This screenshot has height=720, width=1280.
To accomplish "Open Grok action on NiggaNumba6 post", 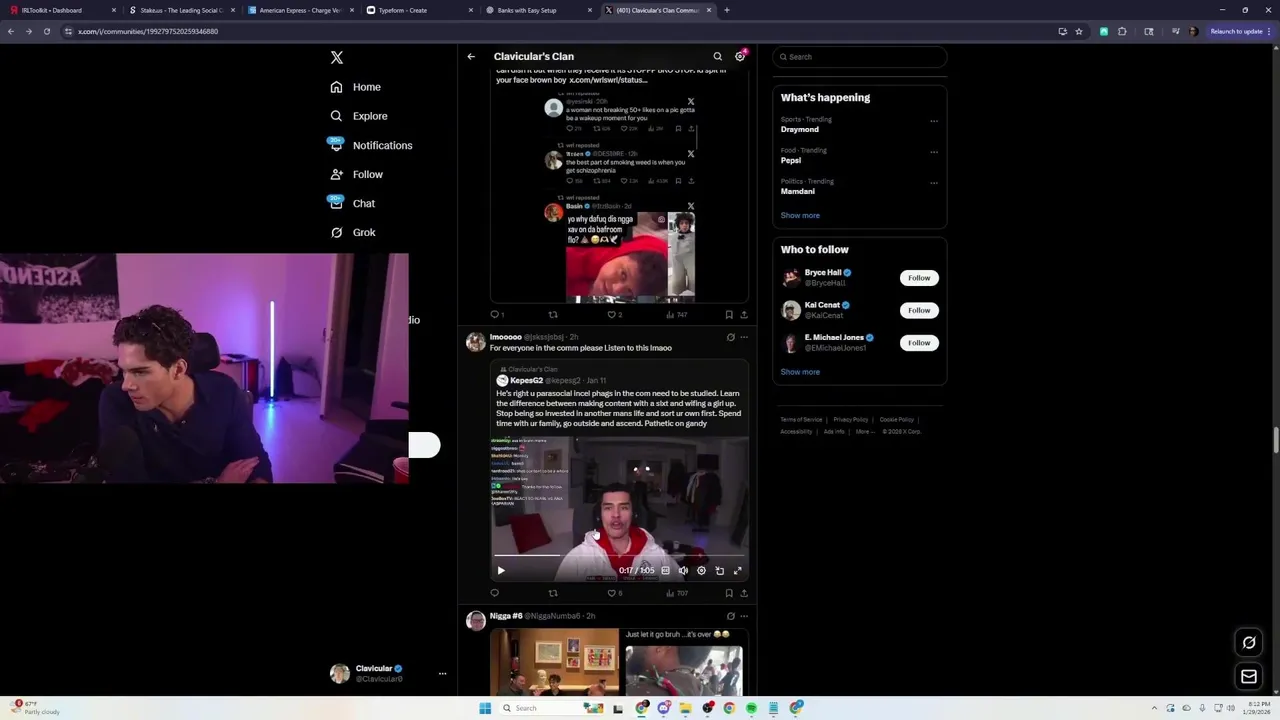I will click(x=730, y=616).
